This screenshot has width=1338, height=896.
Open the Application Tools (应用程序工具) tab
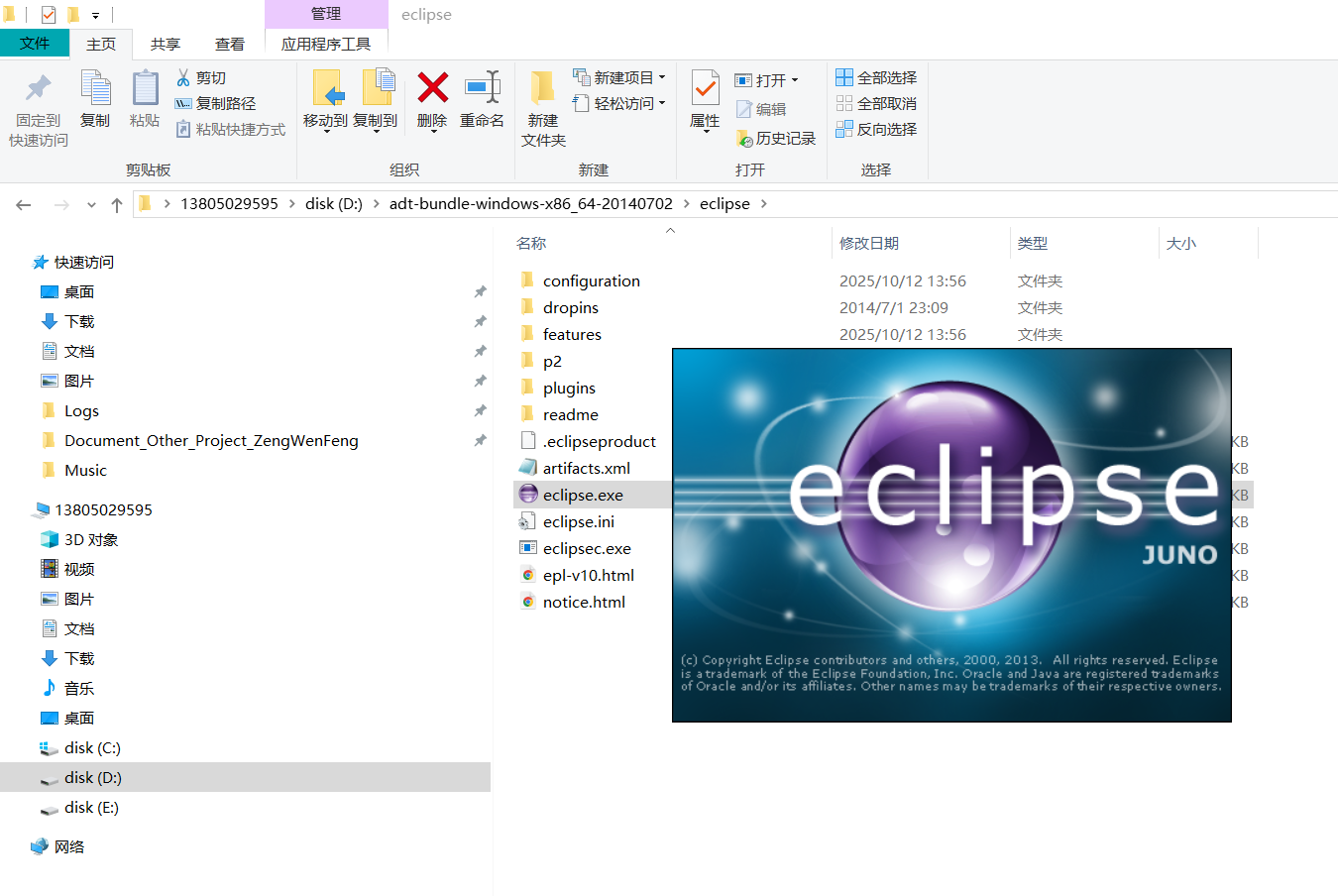(326, 44)
